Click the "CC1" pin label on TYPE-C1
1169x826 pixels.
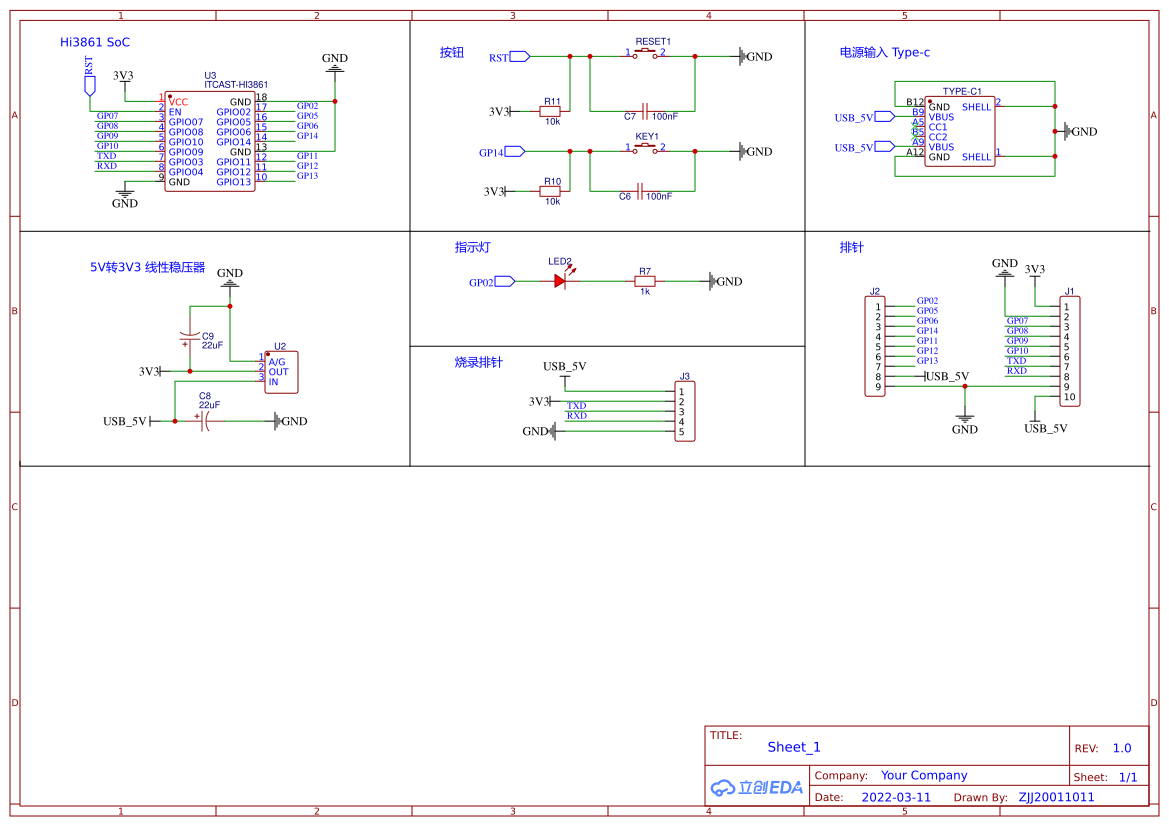click(x=938, y=127)
